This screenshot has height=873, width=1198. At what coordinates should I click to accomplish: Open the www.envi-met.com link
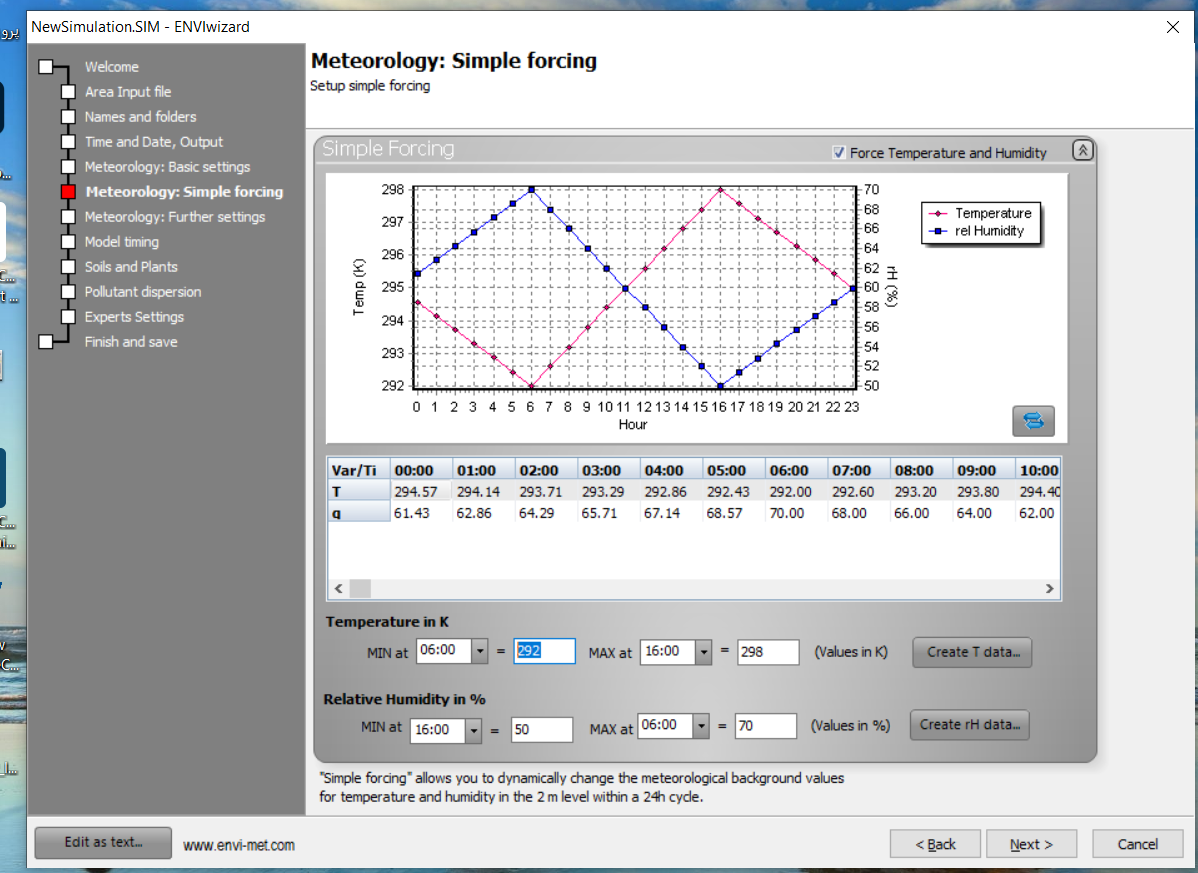pyautogui.click(x=239, y=846)
